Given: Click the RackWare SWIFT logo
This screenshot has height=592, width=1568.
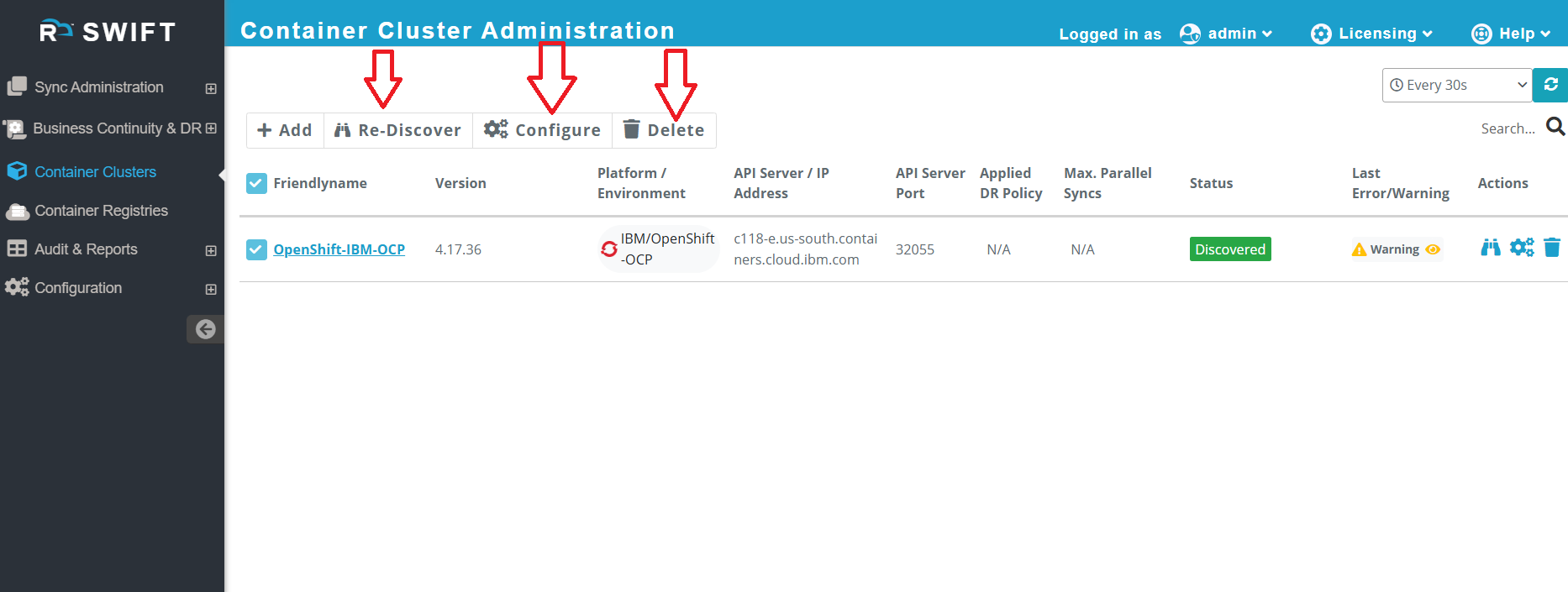Looking at the screenshot, I should [108, 32].
